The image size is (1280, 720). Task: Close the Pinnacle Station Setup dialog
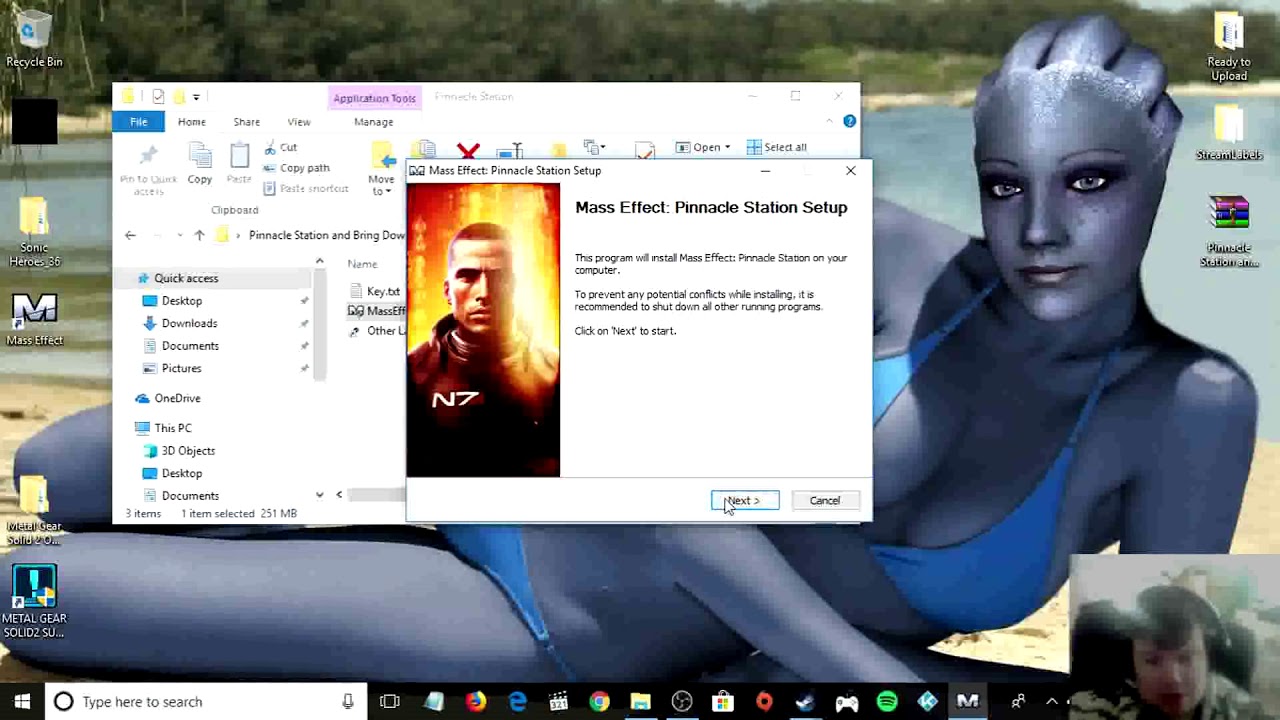point(851,171)
